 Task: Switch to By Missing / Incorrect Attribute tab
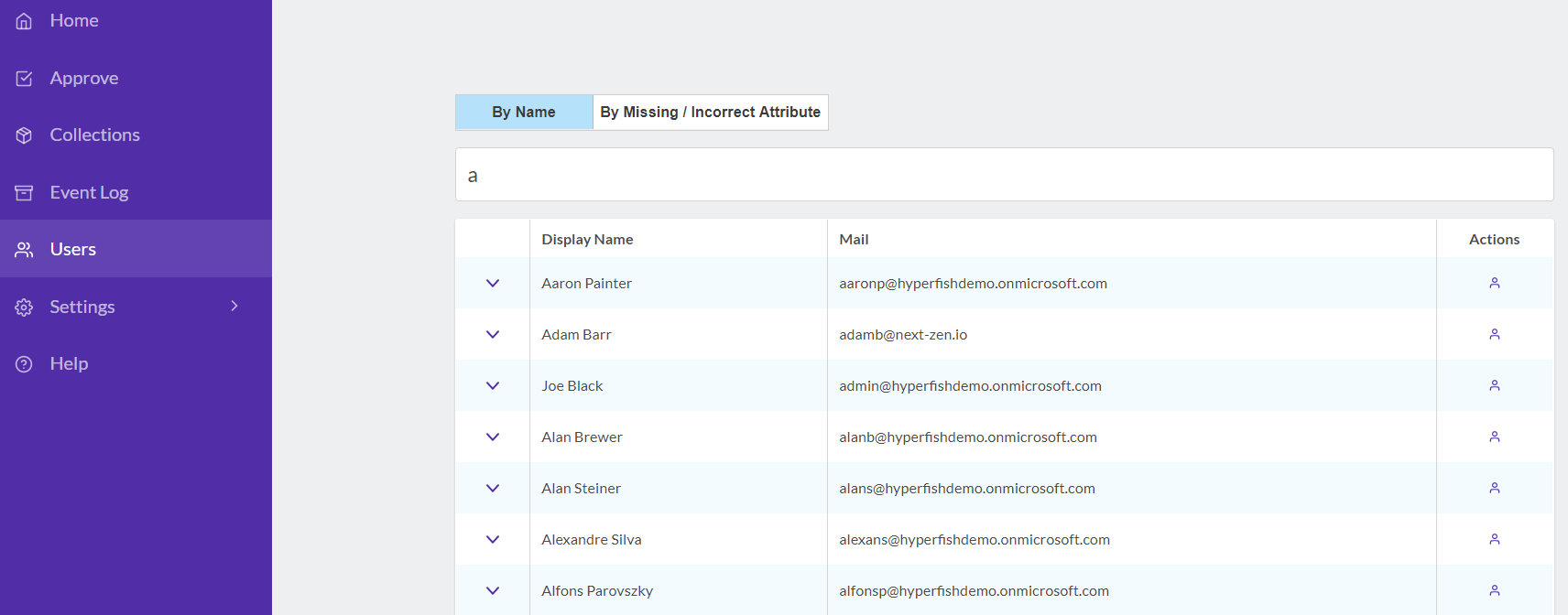711,112
